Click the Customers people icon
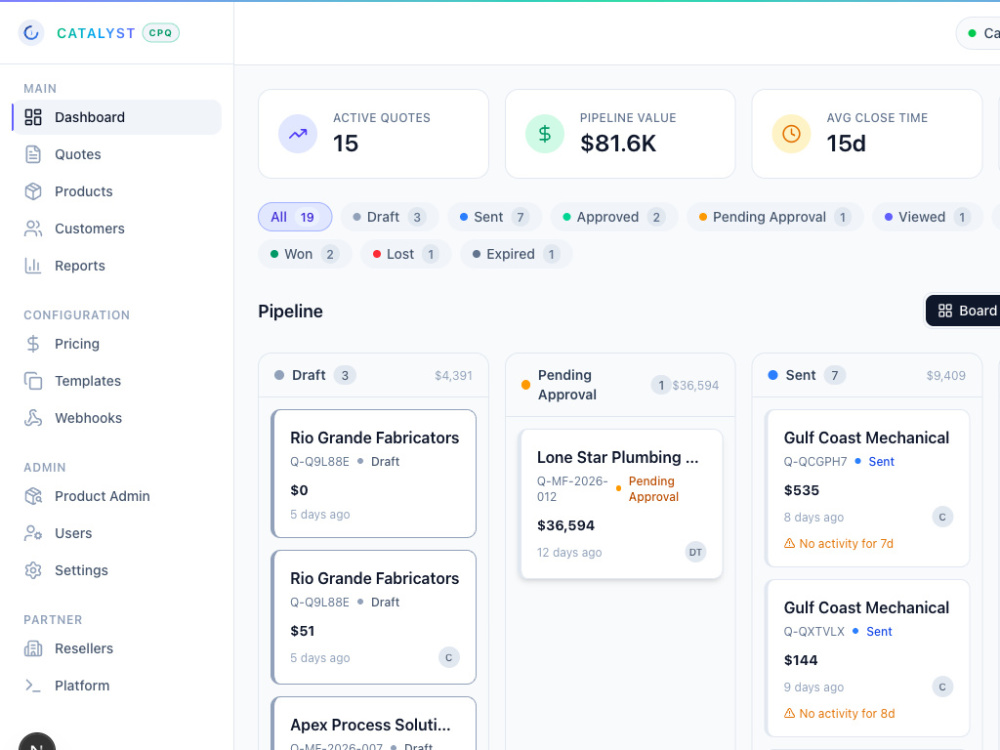Viewport: 1000px width, 750px height. tap(33, 228)
